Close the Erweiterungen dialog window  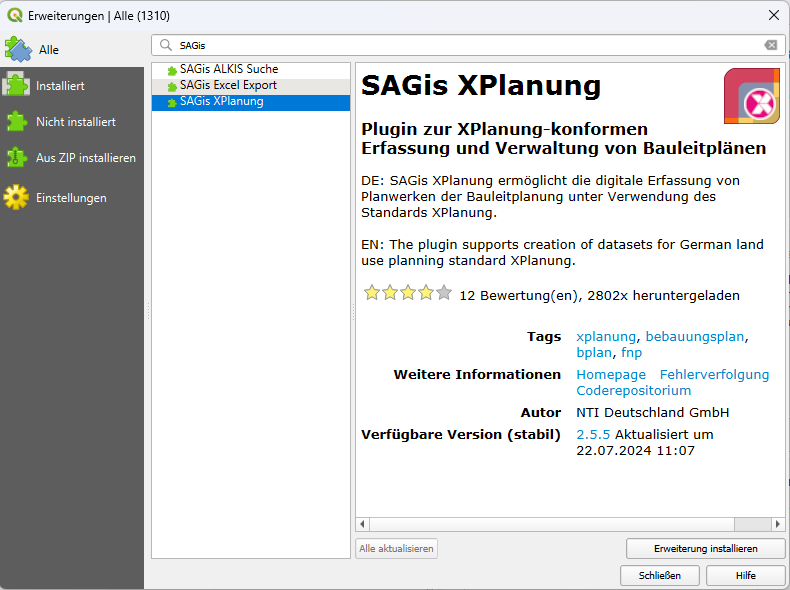click(x=774, y=16)
